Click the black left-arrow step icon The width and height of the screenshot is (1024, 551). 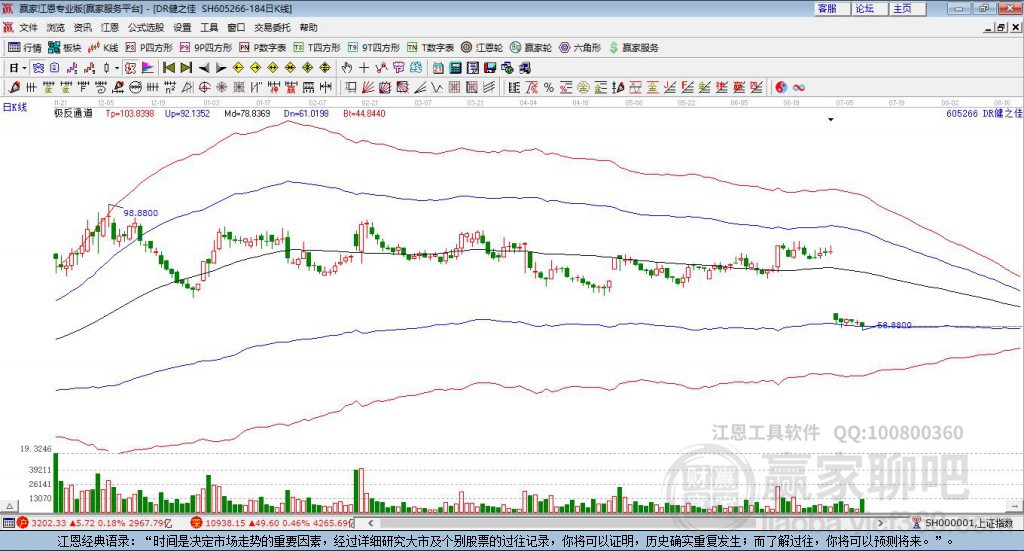coord(204,68)
